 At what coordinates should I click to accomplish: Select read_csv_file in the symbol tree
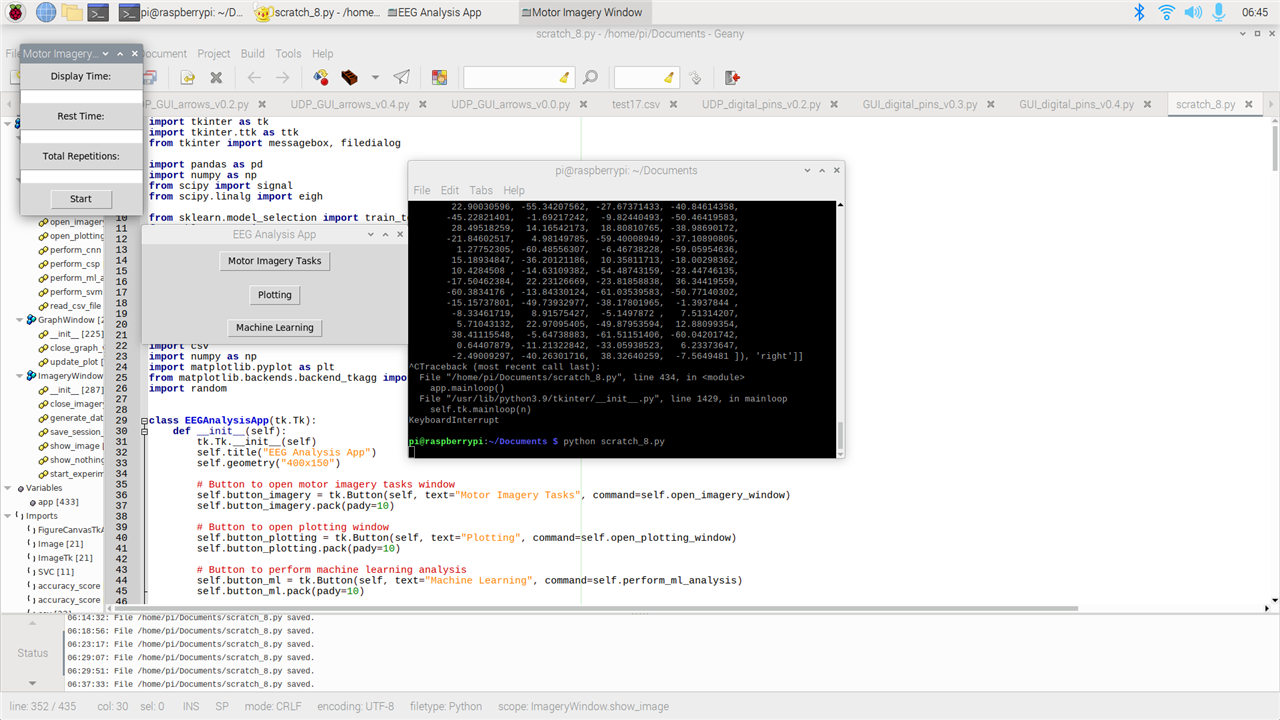click(76, 306)
